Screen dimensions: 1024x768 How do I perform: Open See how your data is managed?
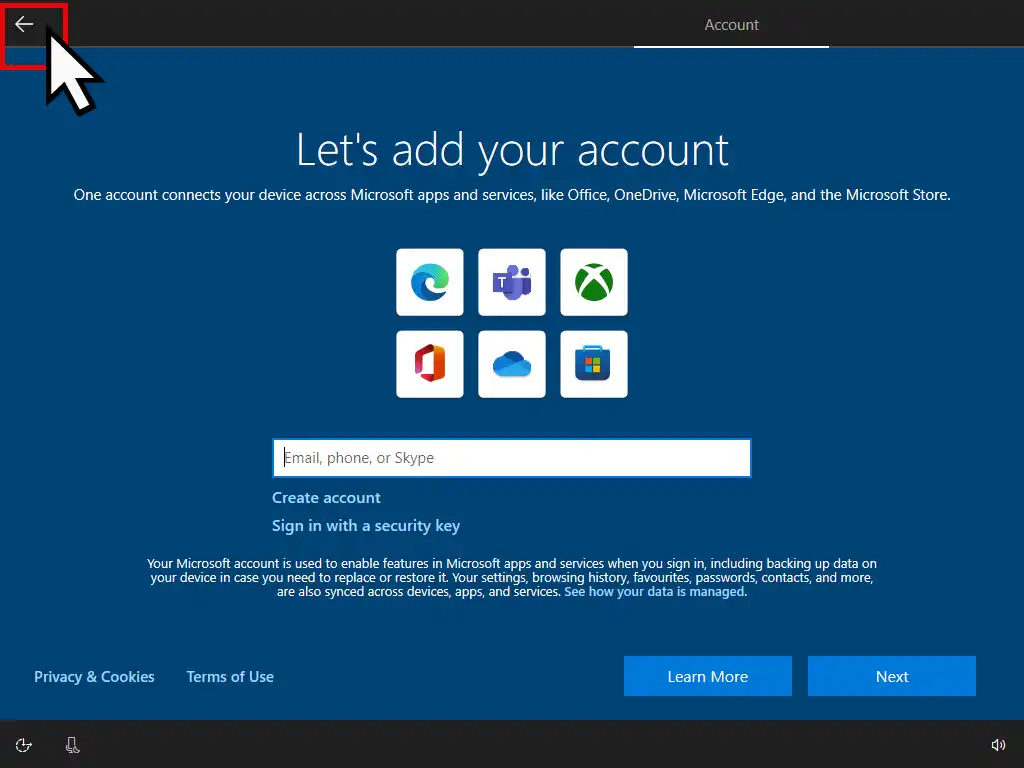654,592
